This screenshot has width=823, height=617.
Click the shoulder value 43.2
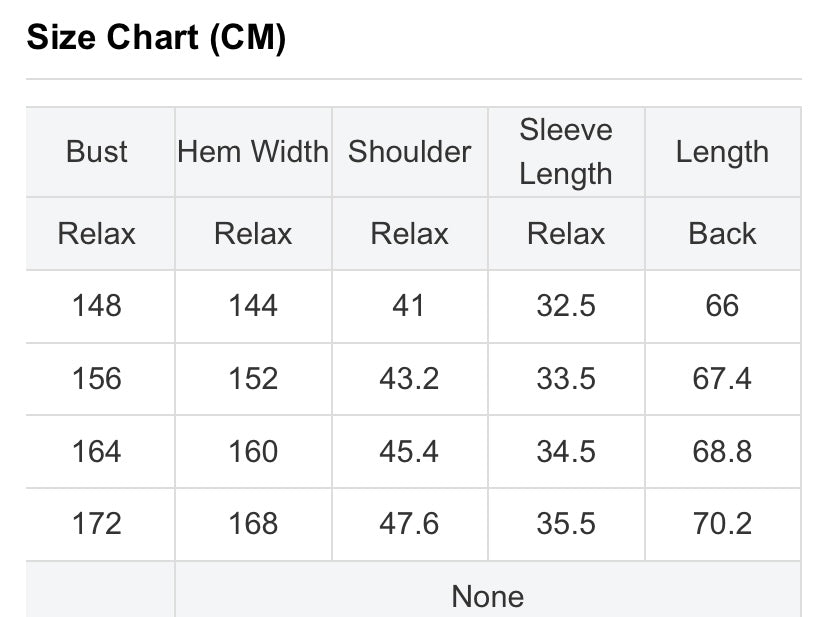[409, 379]
